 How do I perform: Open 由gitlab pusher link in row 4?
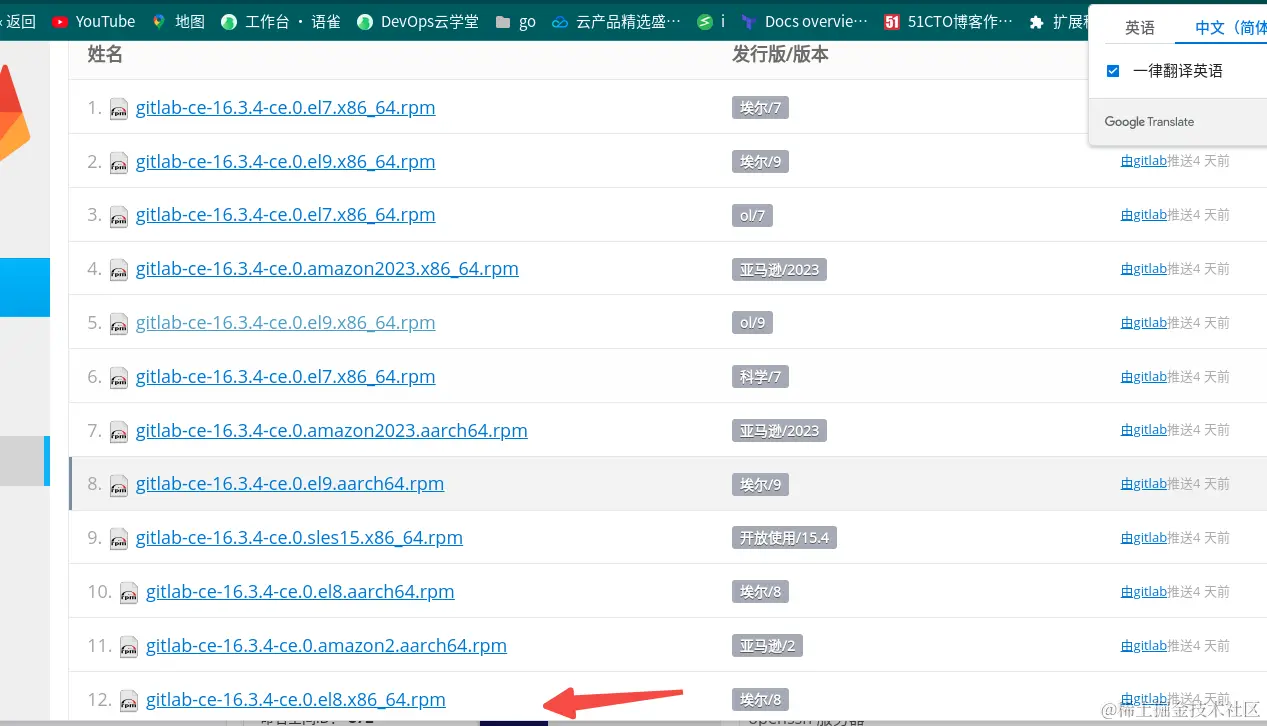pos(1144,269)
